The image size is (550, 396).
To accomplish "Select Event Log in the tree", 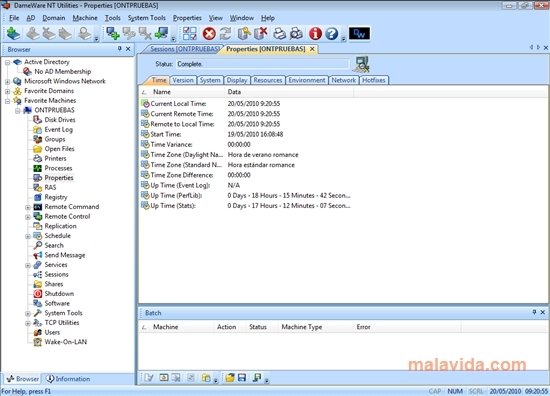I will 59,129.
